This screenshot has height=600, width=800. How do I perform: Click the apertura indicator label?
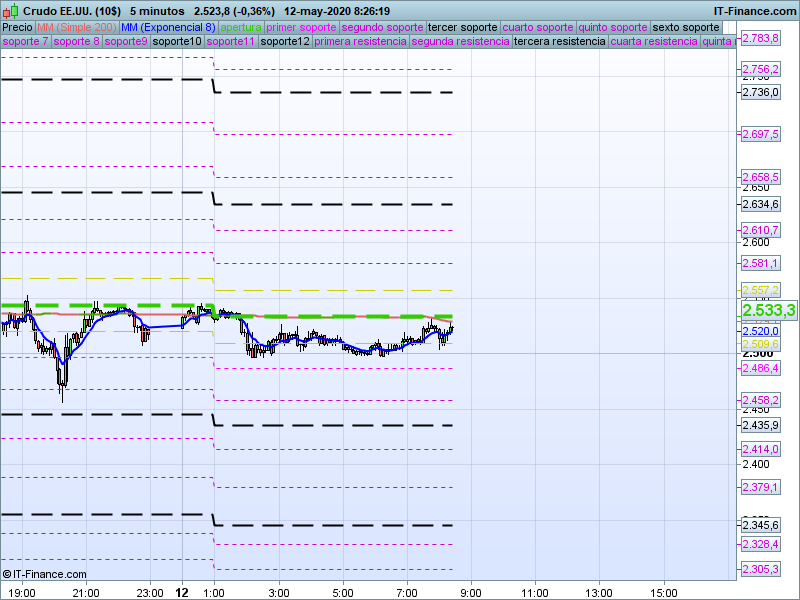coord(241,27)
